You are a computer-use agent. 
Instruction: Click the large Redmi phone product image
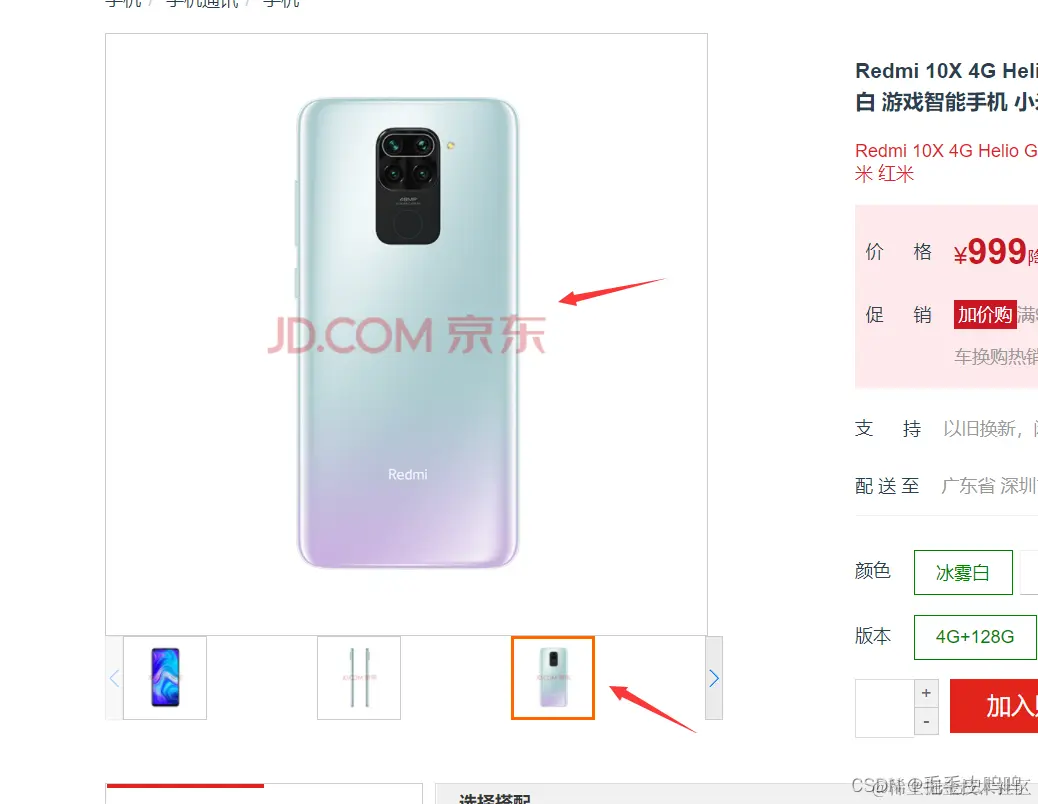pyautogui.click(x=406, y=334)
